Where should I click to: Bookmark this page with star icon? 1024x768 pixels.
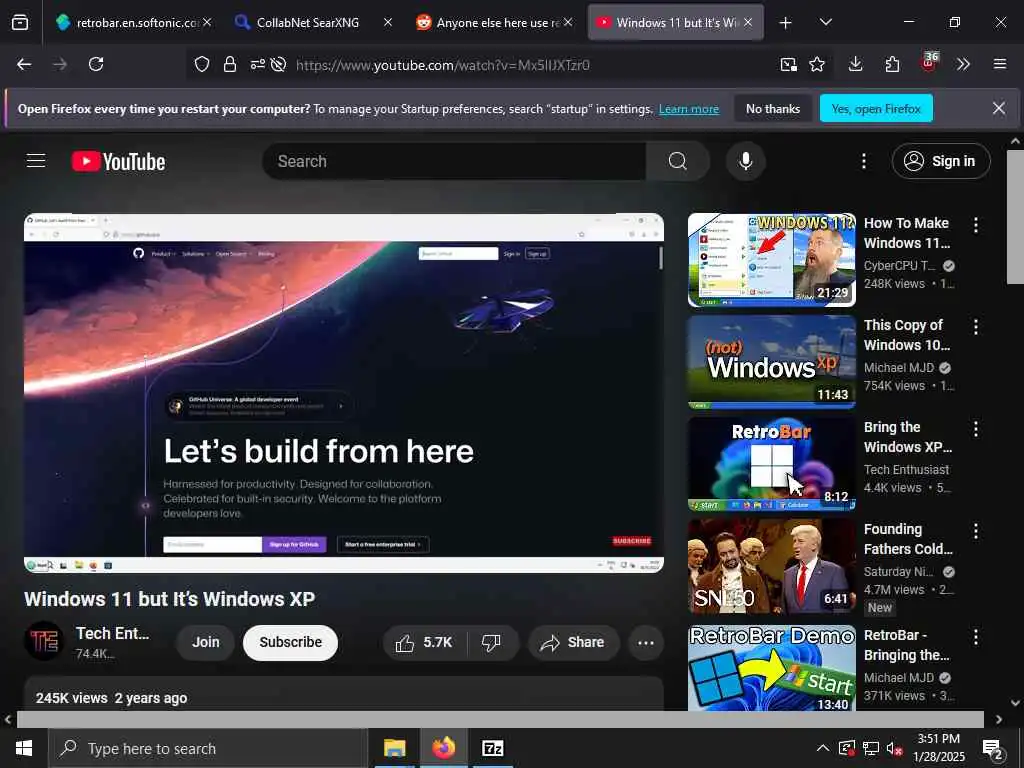tap(817, 64)
